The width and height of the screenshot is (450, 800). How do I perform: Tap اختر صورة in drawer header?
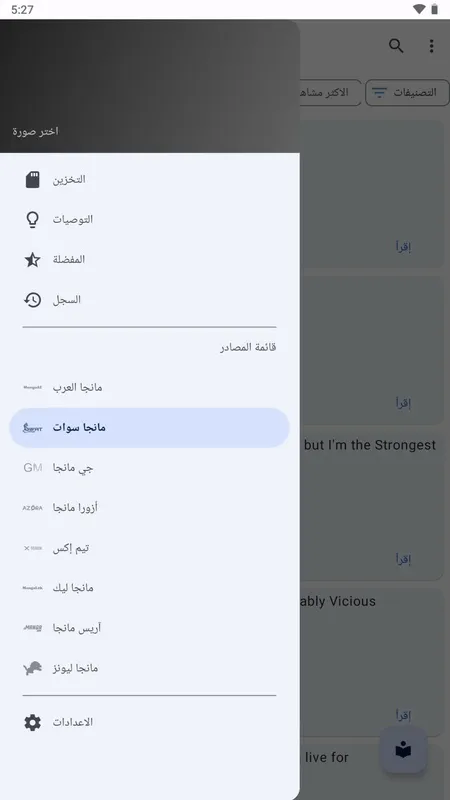pyautogui.click(x=36, y=131)
